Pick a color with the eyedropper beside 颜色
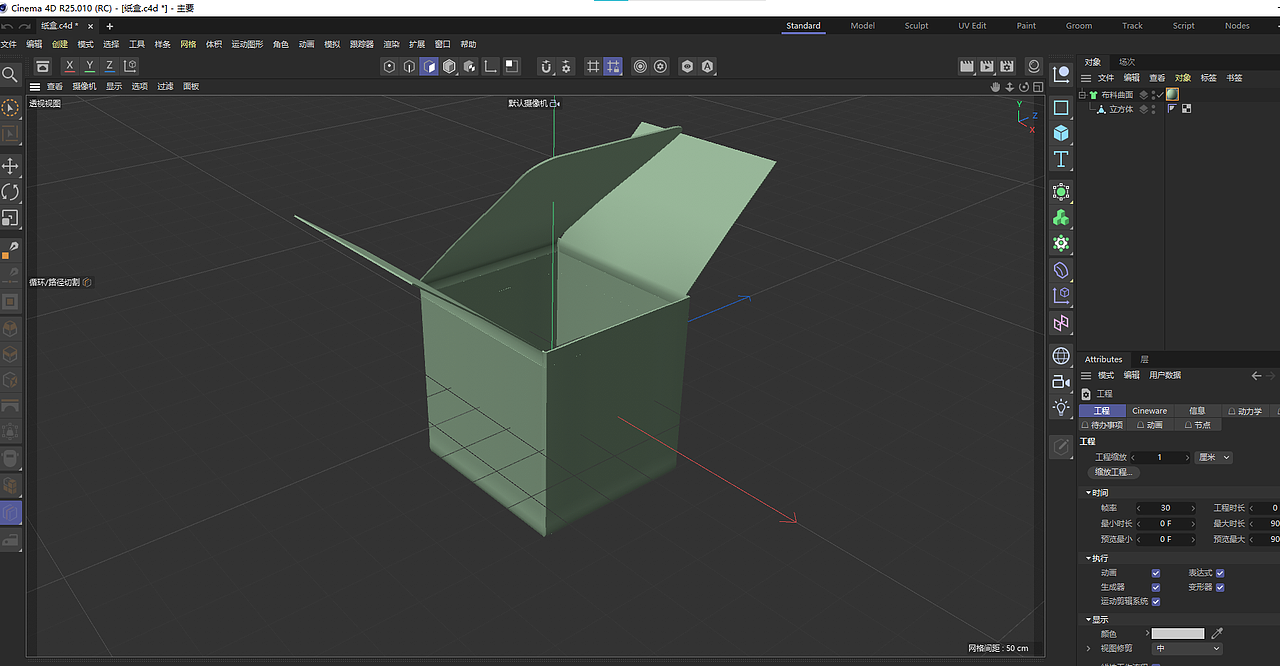Viewport: 1280px width, 666px height. [1215, 634]
